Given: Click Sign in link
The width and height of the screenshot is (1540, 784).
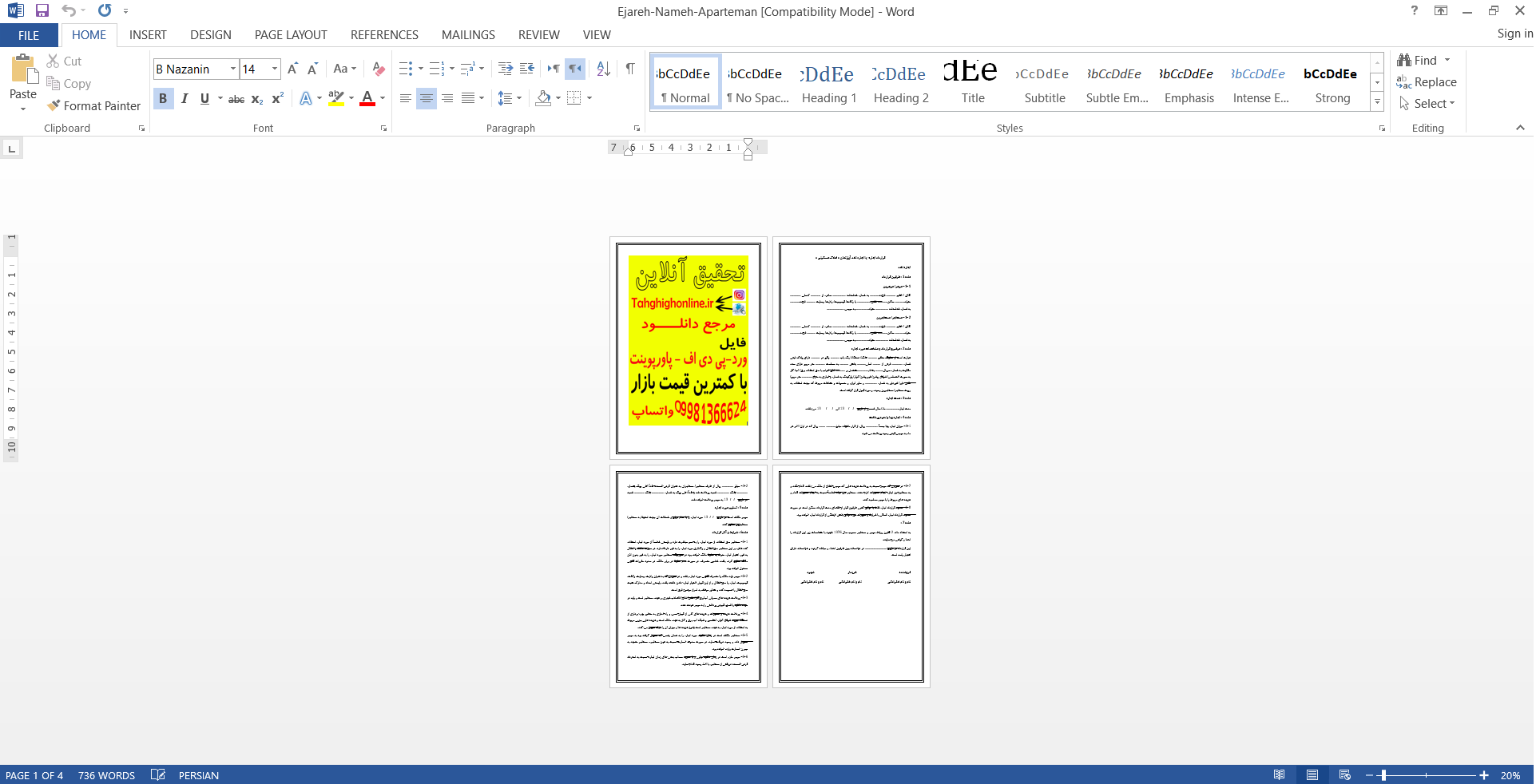Looking at the screenshot, I should (1514, 34).
